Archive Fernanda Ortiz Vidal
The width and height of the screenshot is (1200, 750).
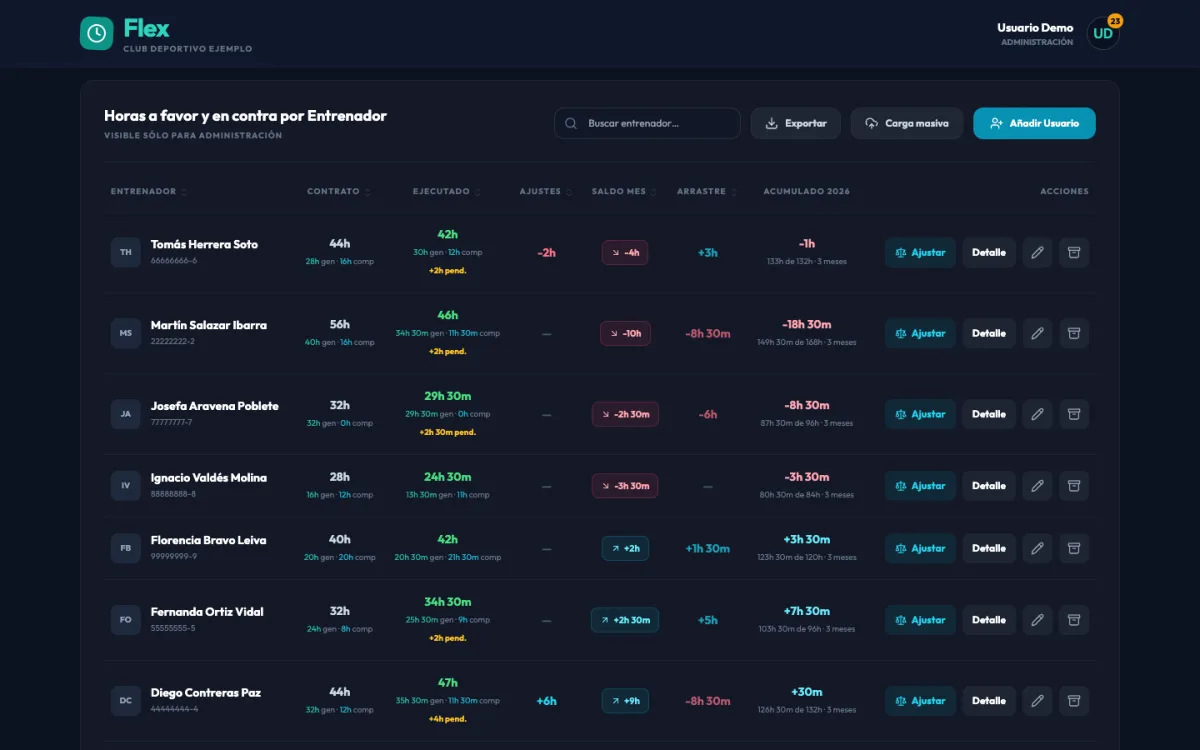(1074, 620)
